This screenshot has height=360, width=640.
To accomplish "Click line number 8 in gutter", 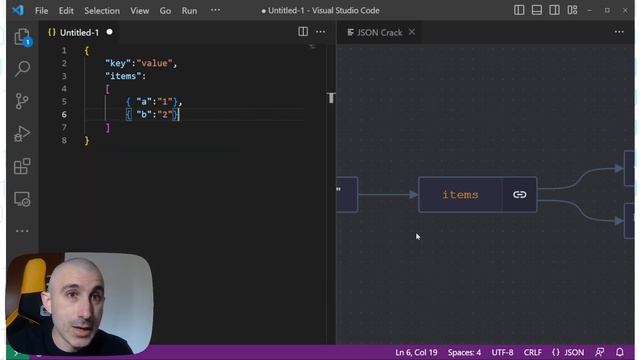I will [64, 140].
